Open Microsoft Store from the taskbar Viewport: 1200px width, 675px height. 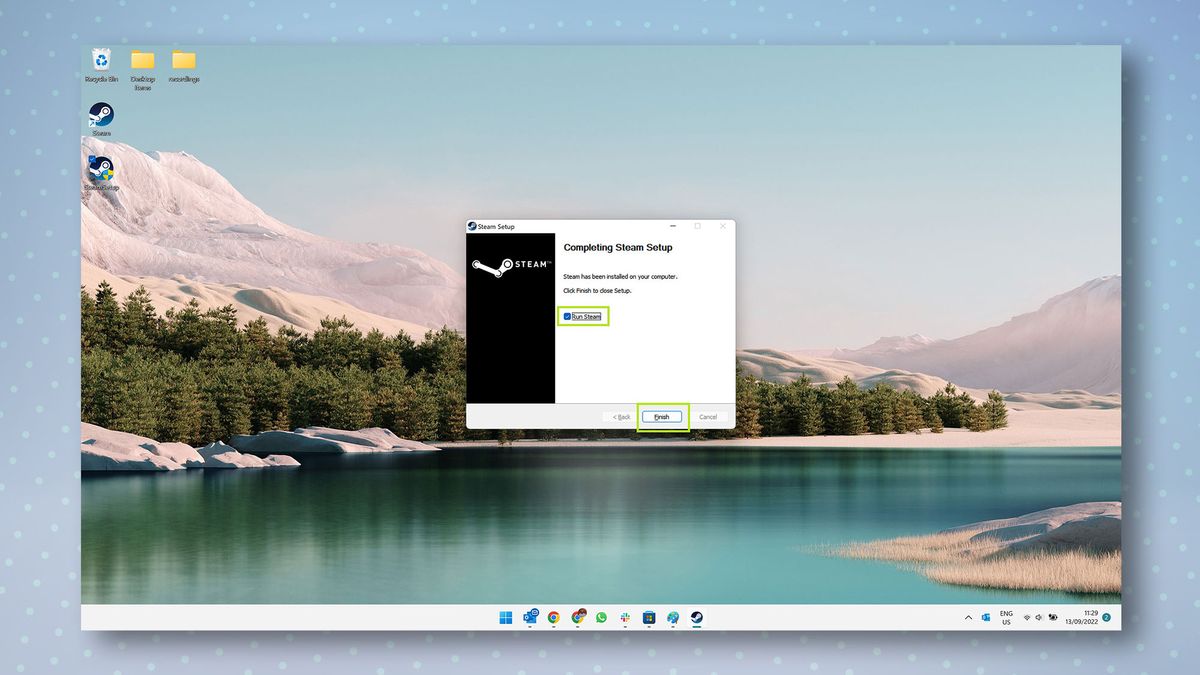647,617
